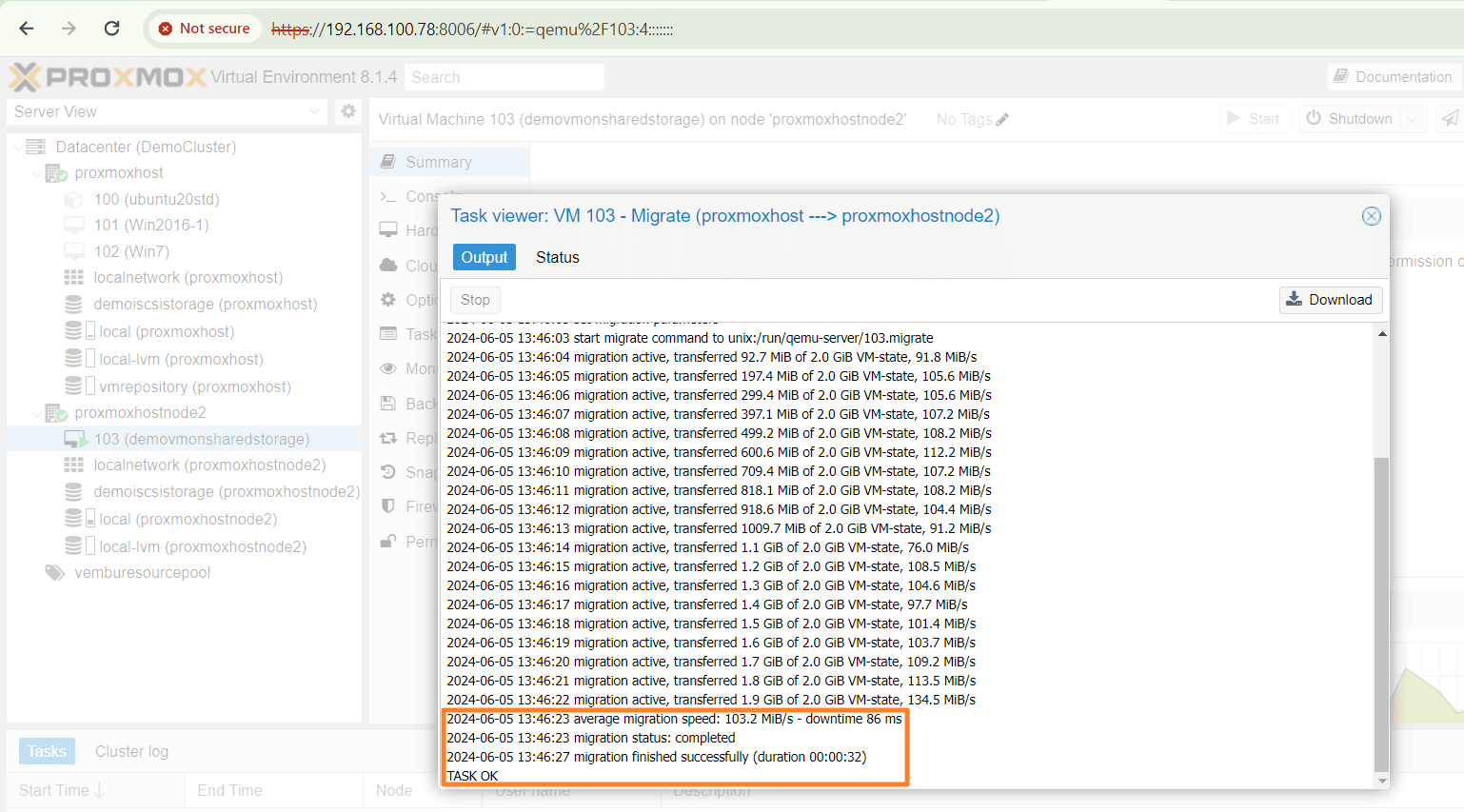
Task: Click the Migrate paper-plane icon
Action: 1449,118
